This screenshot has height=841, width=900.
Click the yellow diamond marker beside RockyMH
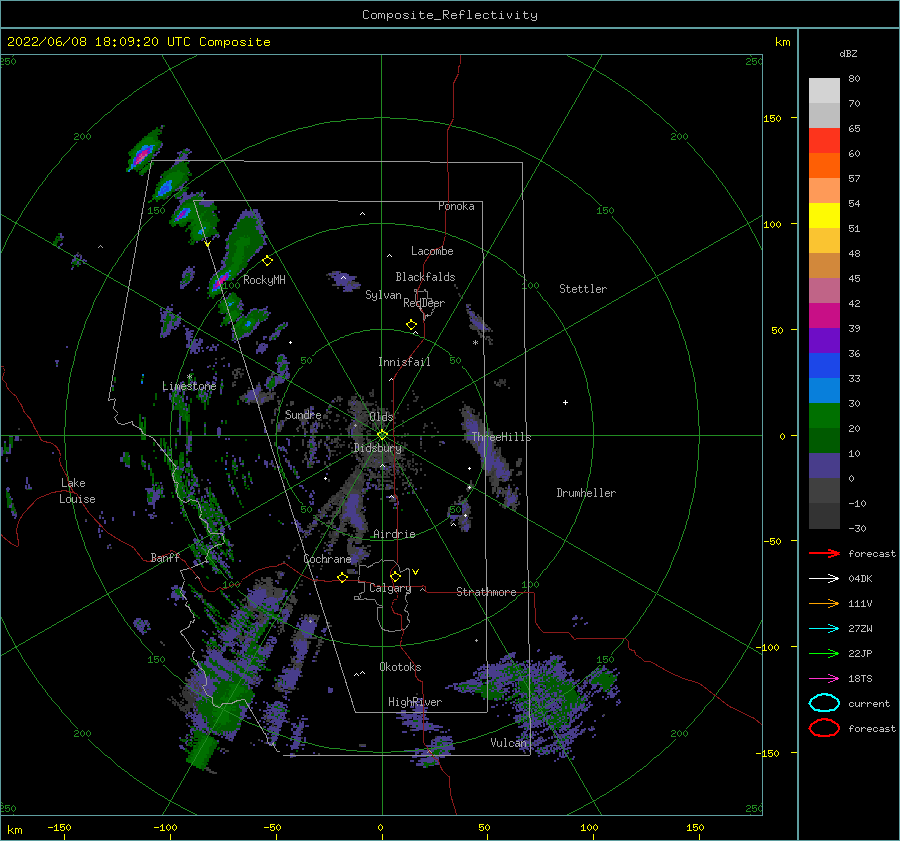267,261
